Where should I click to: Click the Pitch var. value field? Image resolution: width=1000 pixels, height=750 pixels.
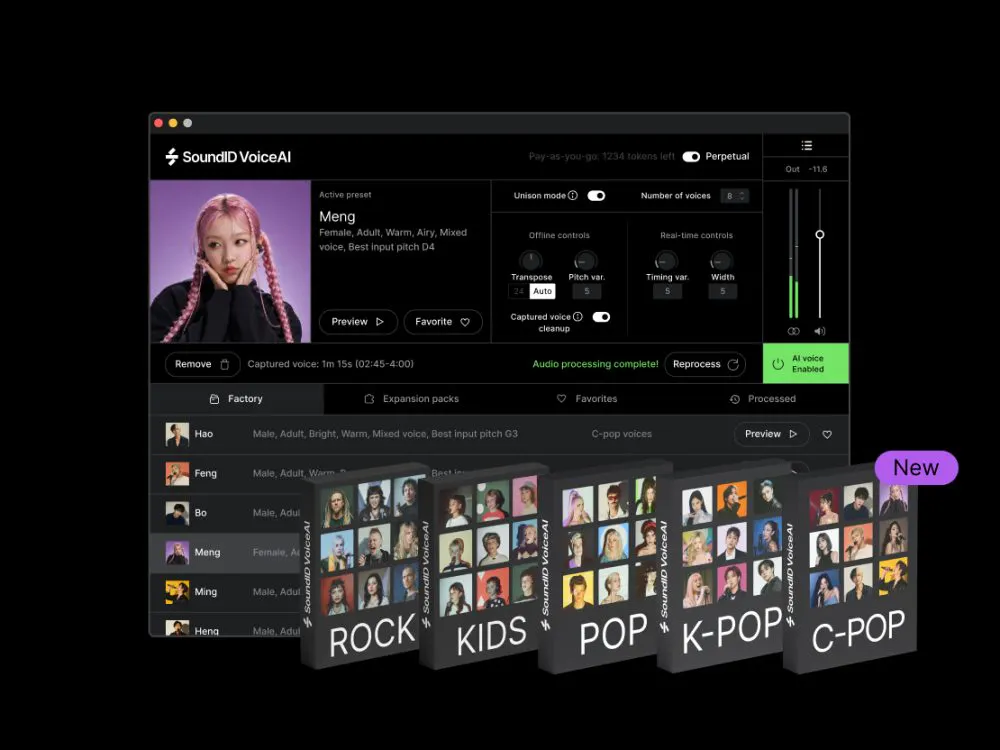point(587,291)
